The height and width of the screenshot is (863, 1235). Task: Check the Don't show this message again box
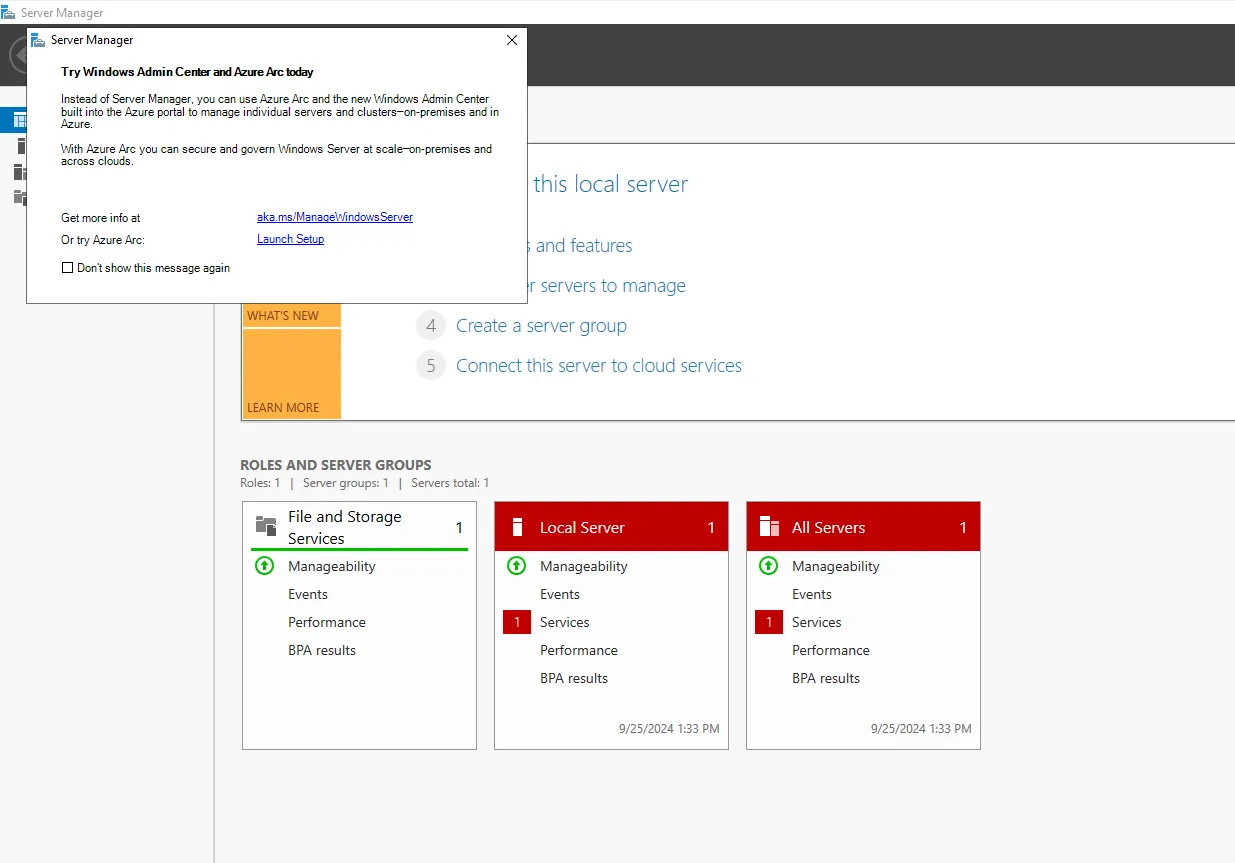[x=68, y=268]
